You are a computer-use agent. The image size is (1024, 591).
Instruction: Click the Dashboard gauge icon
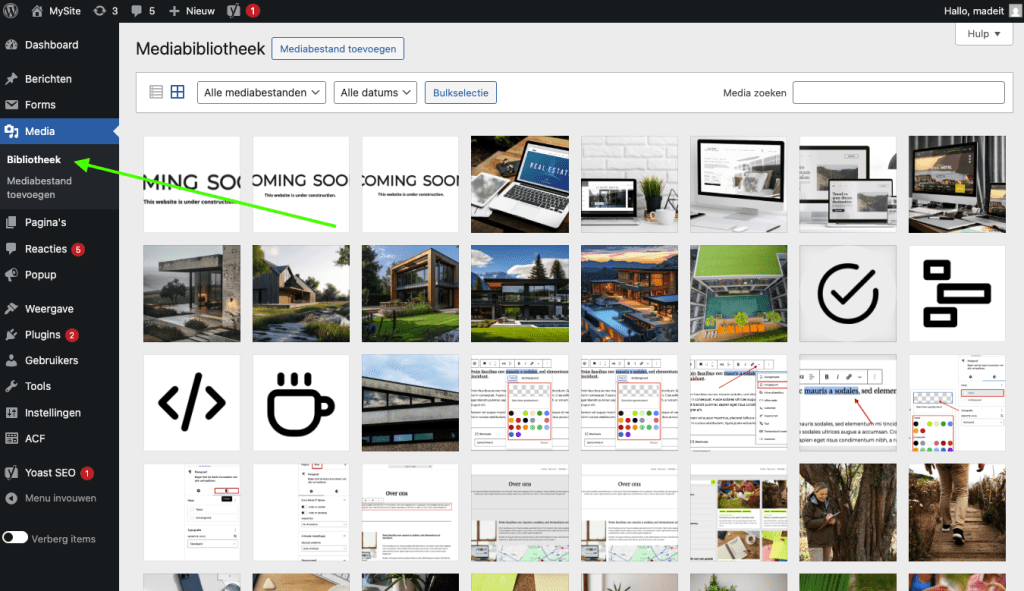(x=11, y=44)
